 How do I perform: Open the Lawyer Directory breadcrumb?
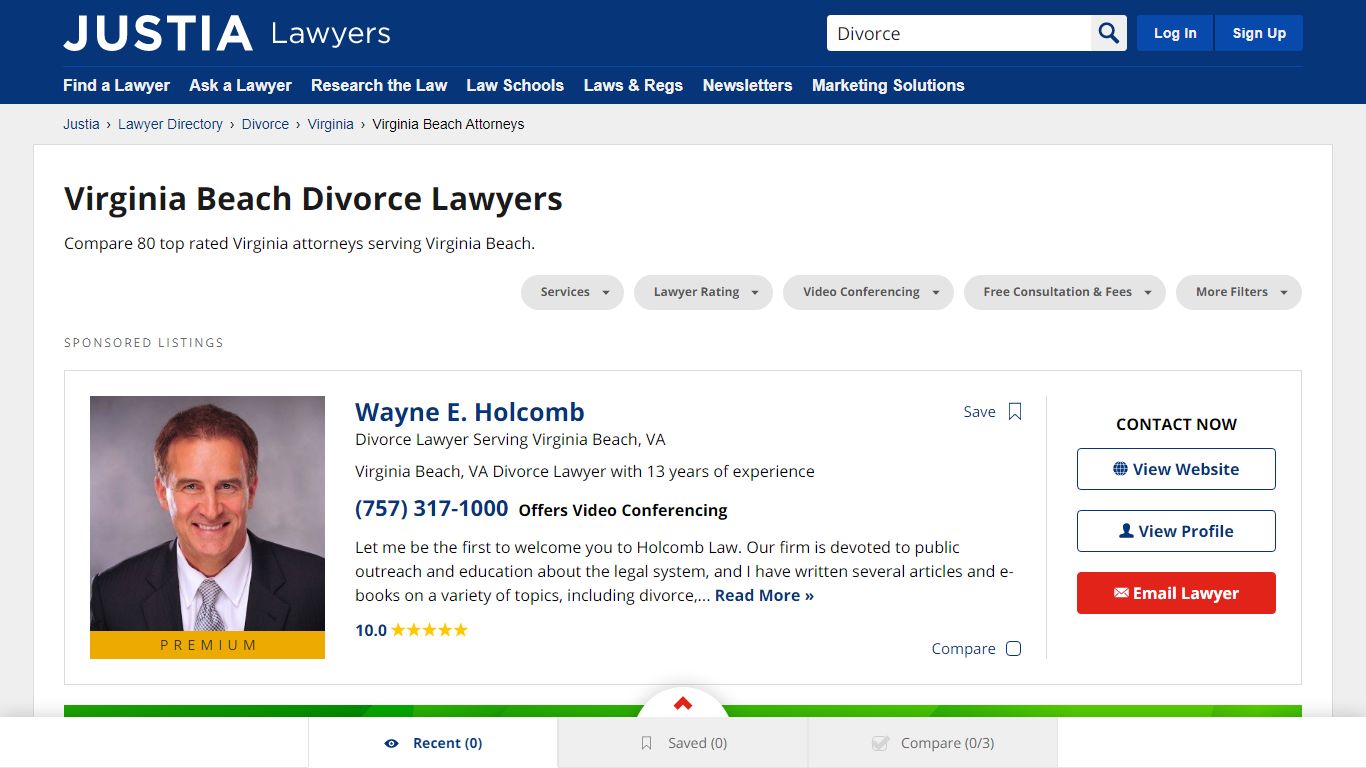tap(170, 124)
